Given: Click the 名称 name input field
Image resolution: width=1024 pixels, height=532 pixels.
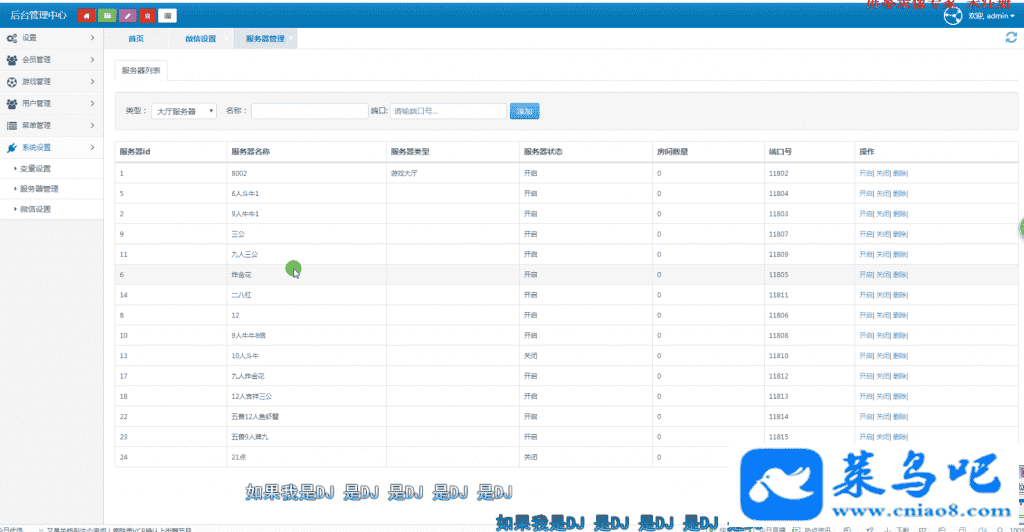Looking at the screenshot, I should [309, 111].
